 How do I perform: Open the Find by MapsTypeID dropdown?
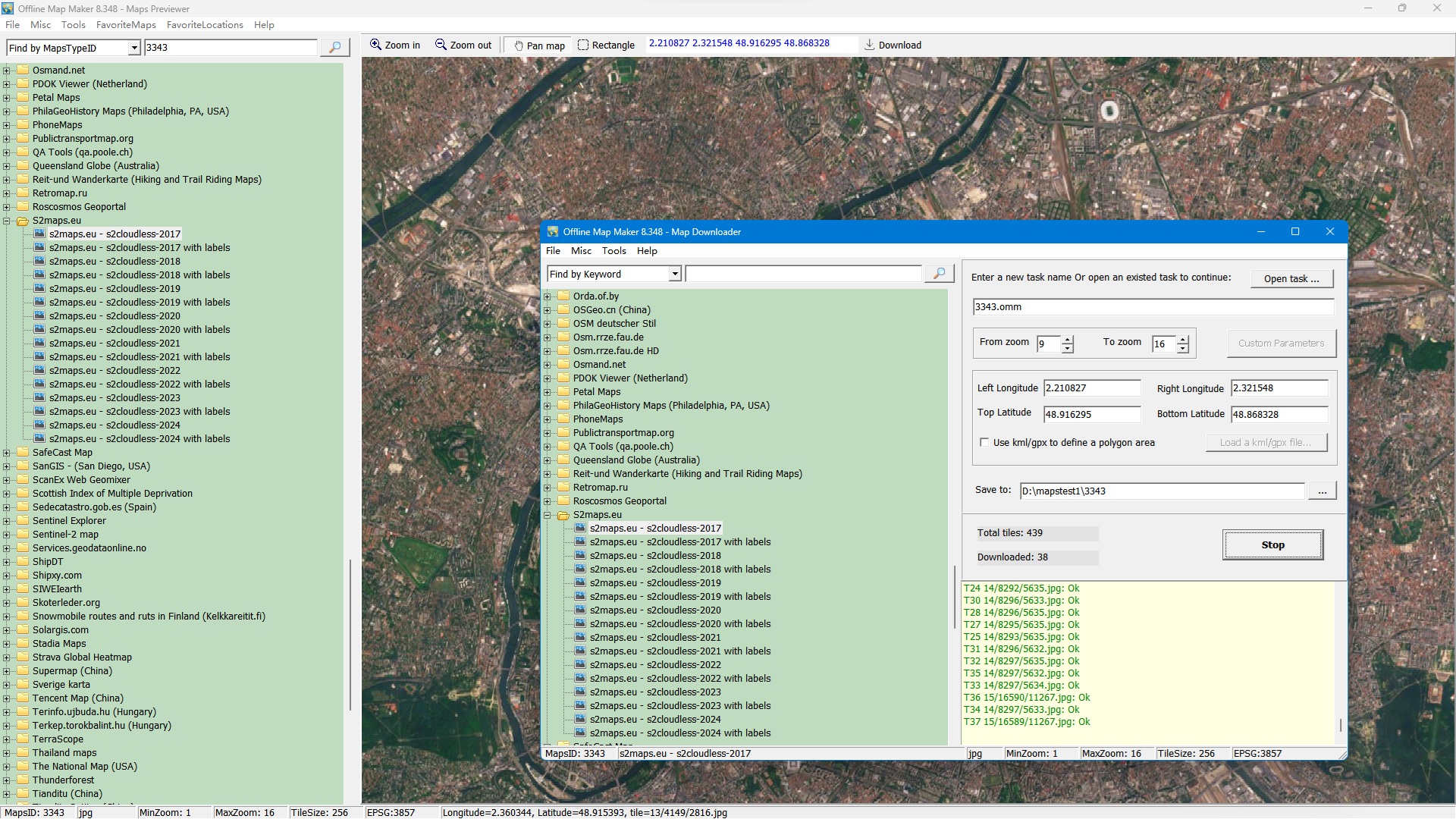134,48
